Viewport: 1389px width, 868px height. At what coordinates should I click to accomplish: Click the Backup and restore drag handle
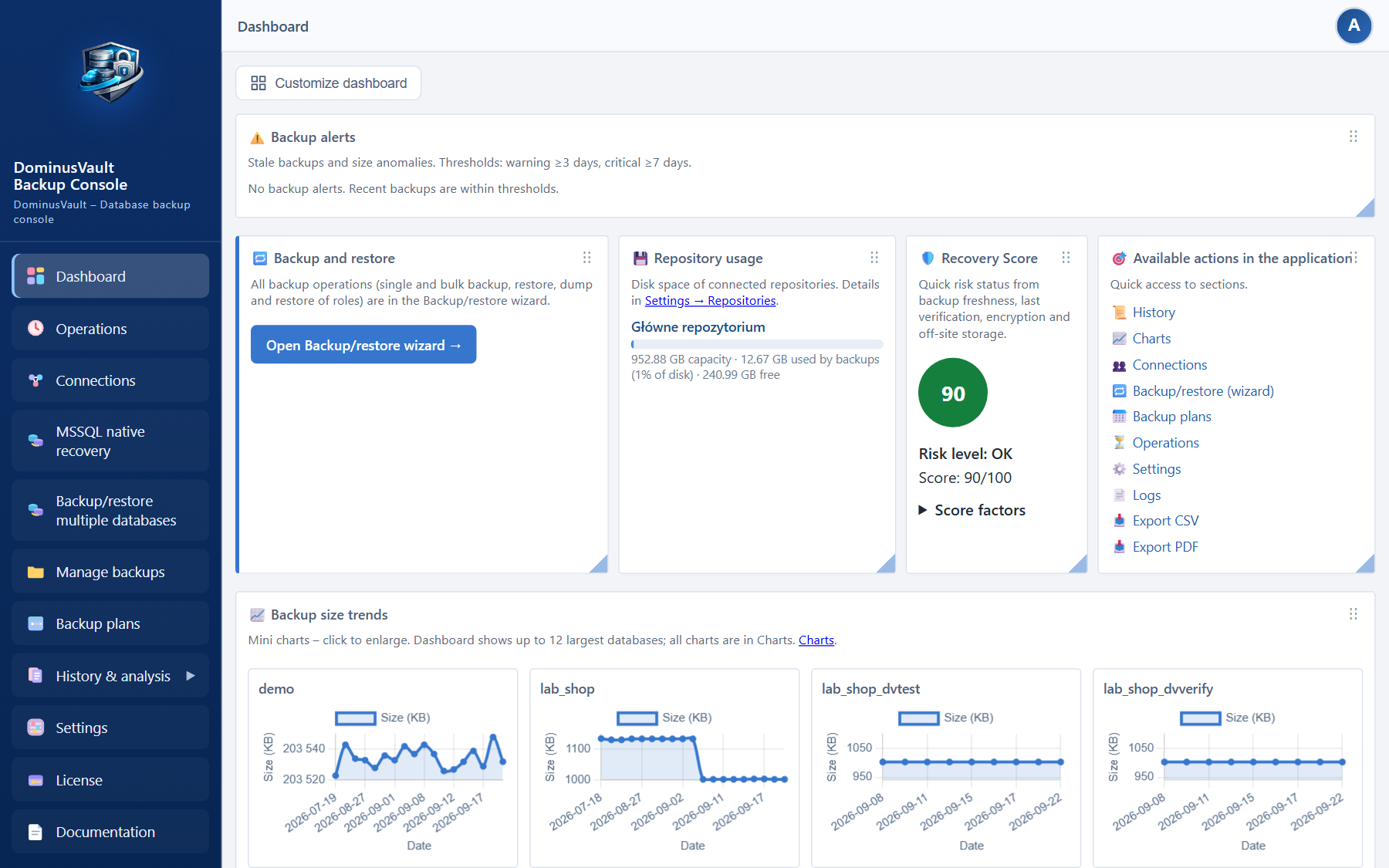pos(586,258)
